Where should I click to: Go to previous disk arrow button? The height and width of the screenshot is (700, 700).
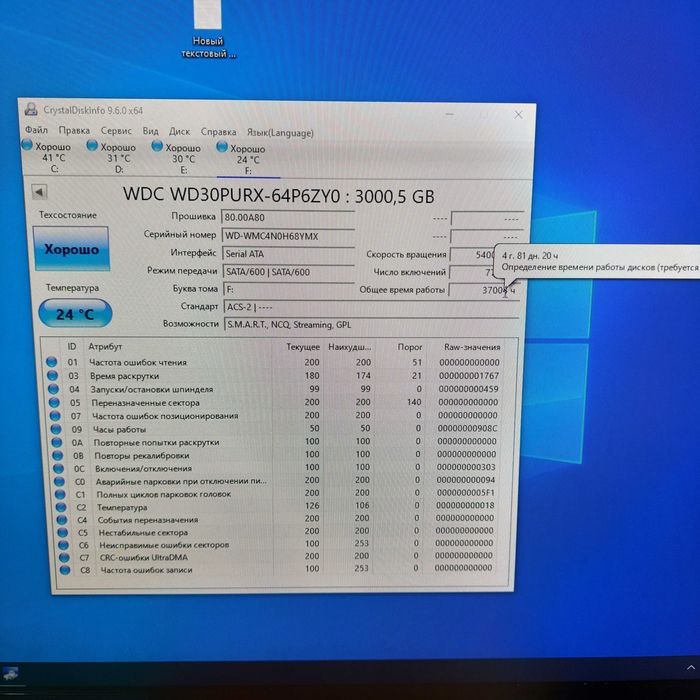[39, 192]
